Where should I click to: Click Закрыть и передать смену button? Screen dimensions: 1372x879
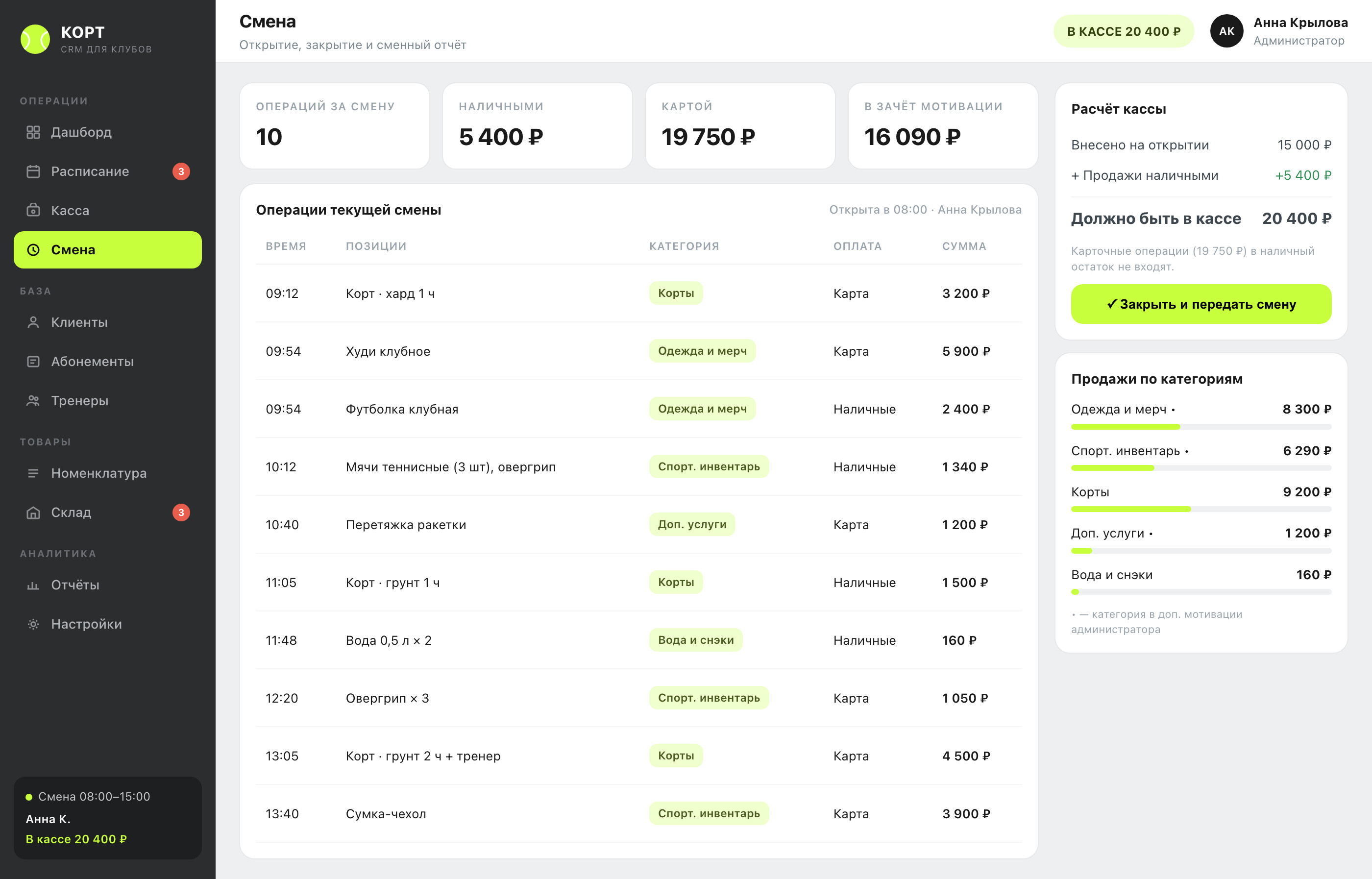tap(1201, 304)
